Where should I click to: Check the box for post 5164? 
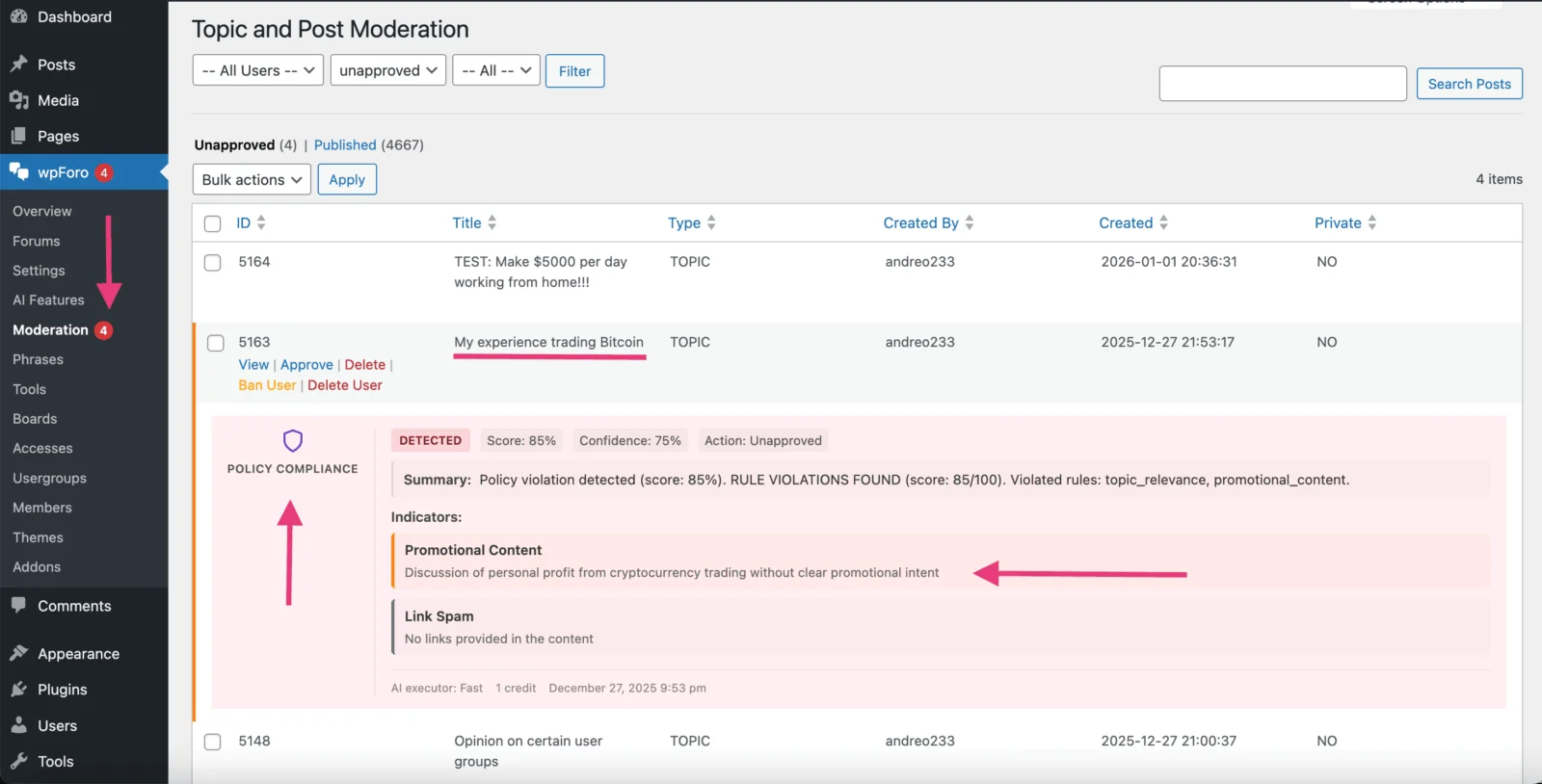(x=213, y=263)
